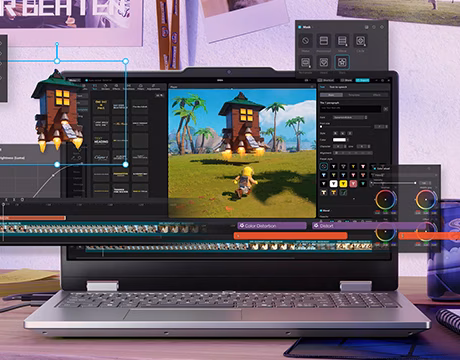Pick the Heart mask icon
Screen dimensions: 460x360
[324, 62]
